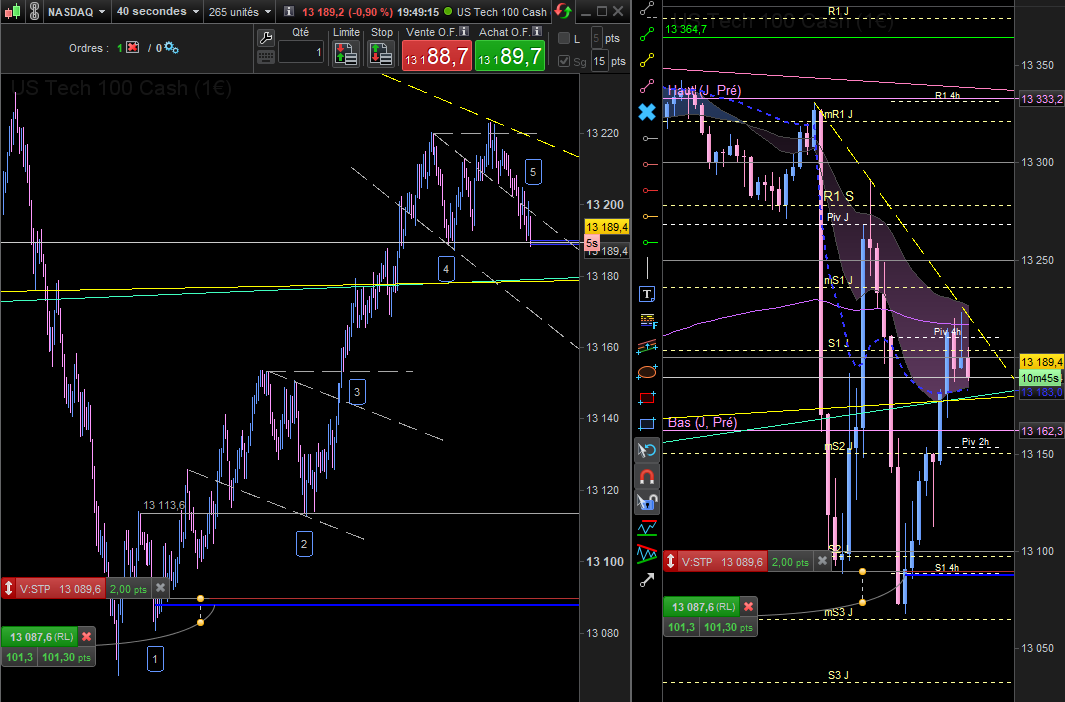Click the red Vente O.F. sell button
Screen dimensions: 1065x702
tap(436, 56)
